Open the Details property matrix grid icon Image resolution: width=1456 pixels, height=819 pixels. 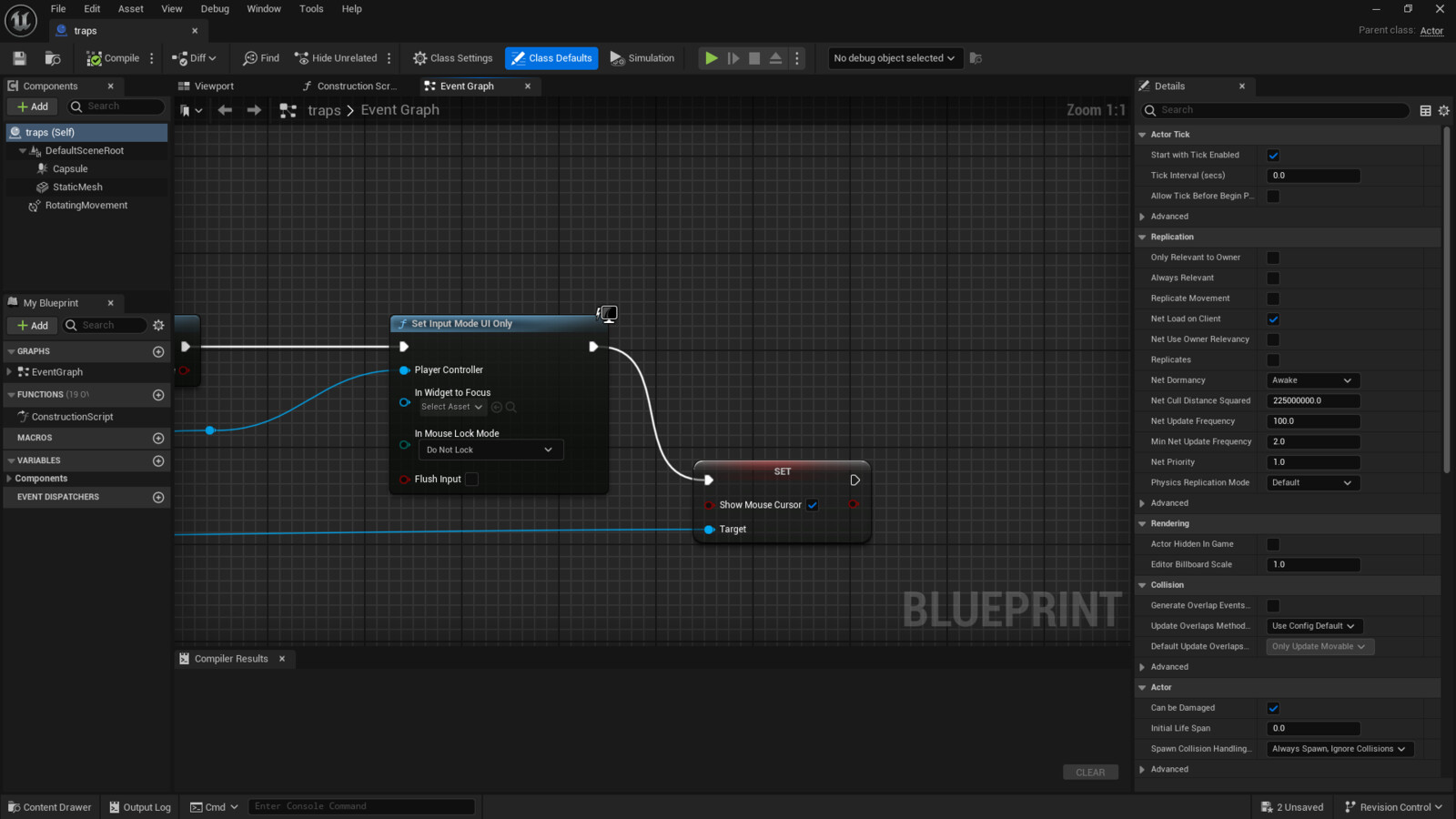pos(1425,110)
